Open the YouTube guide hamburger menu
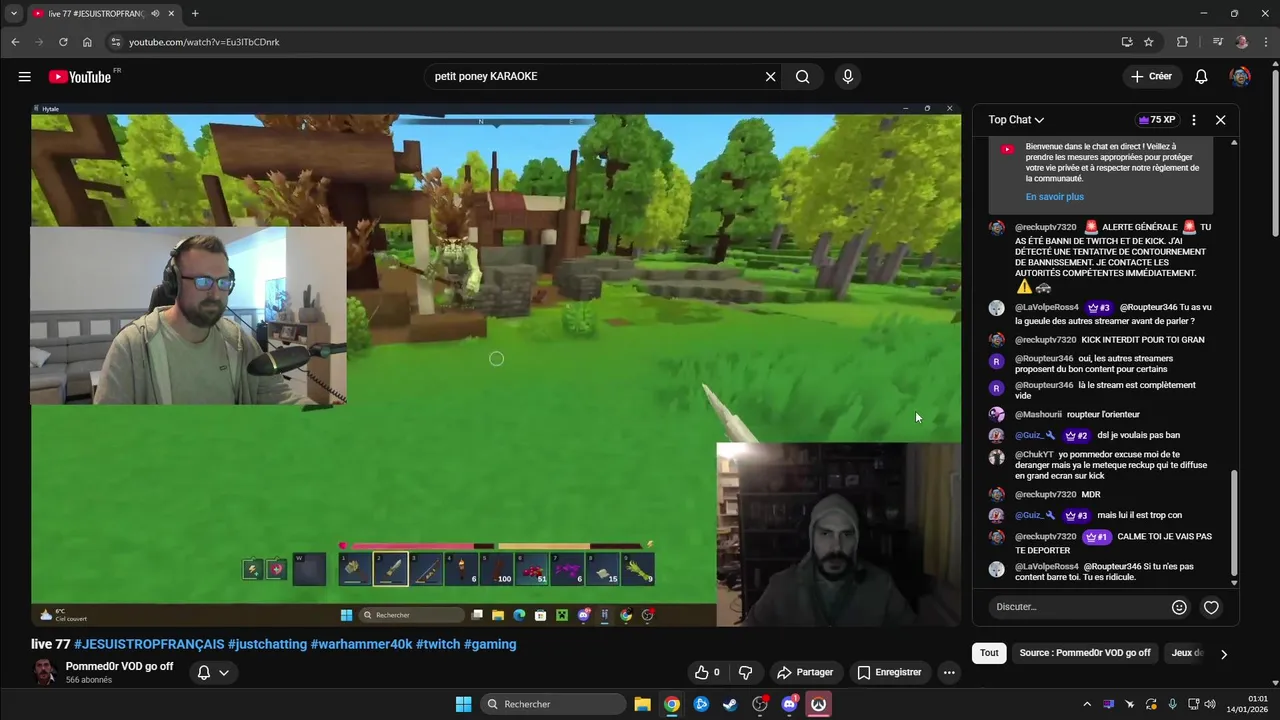This screenshot has width=1280, height=720. pos(24,77)
